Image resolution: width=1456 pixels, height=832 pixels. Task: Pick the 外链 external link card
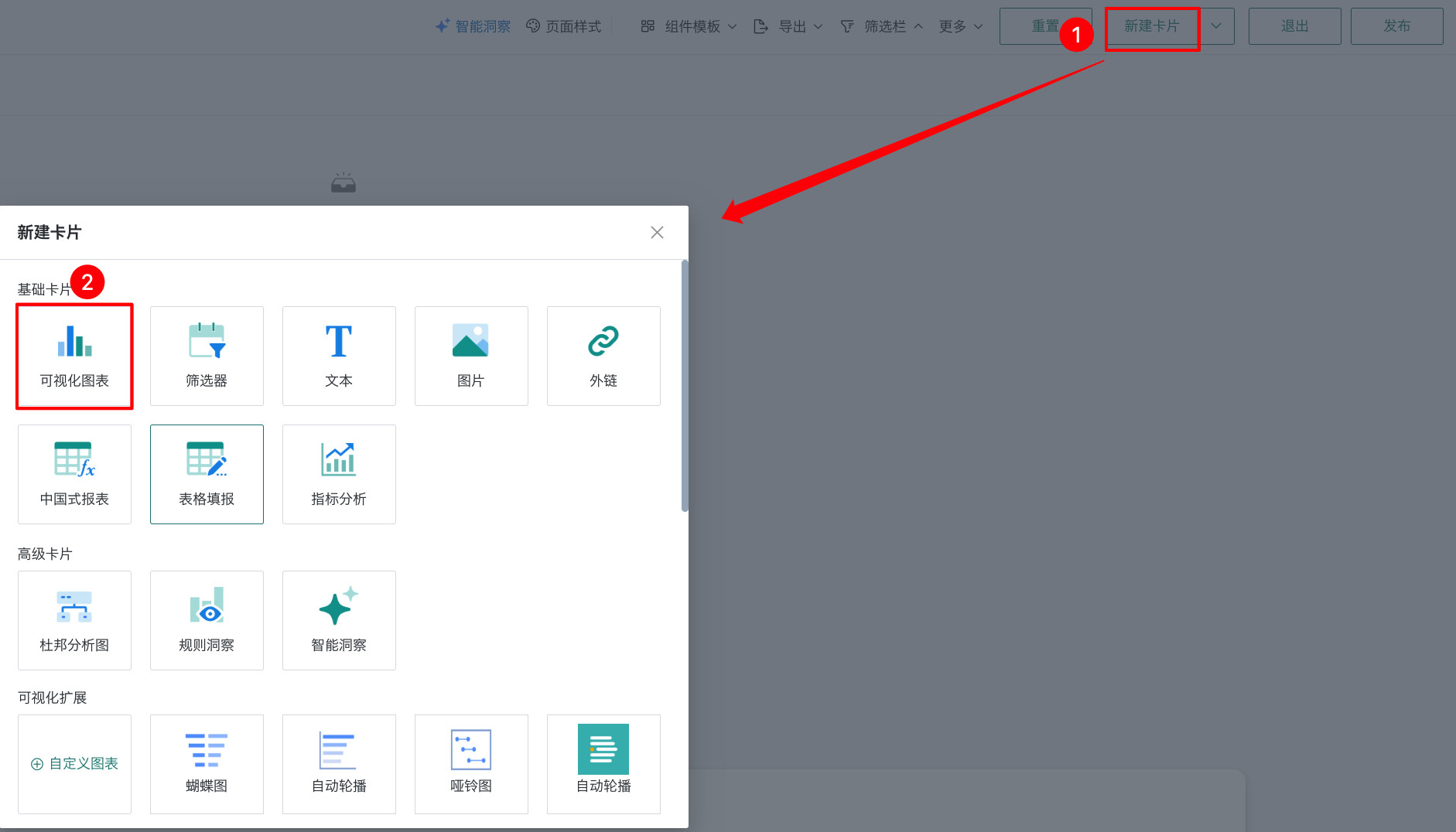point(603,356)
